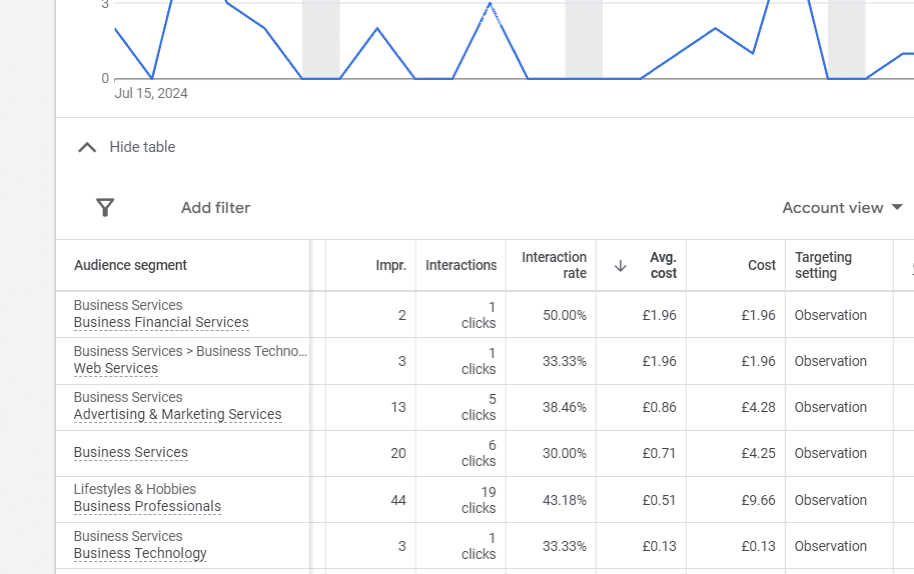The height and width of the screenshot is (574, 914).
Task: Open the Web Services segment link
Action: point(116,369)
